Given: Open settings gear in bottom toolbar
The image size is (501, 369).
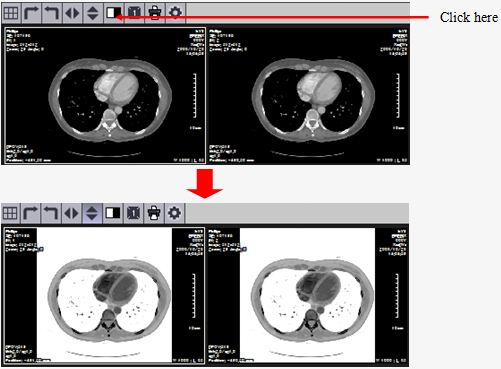Looking at the screenshot, I should point(174,213).
